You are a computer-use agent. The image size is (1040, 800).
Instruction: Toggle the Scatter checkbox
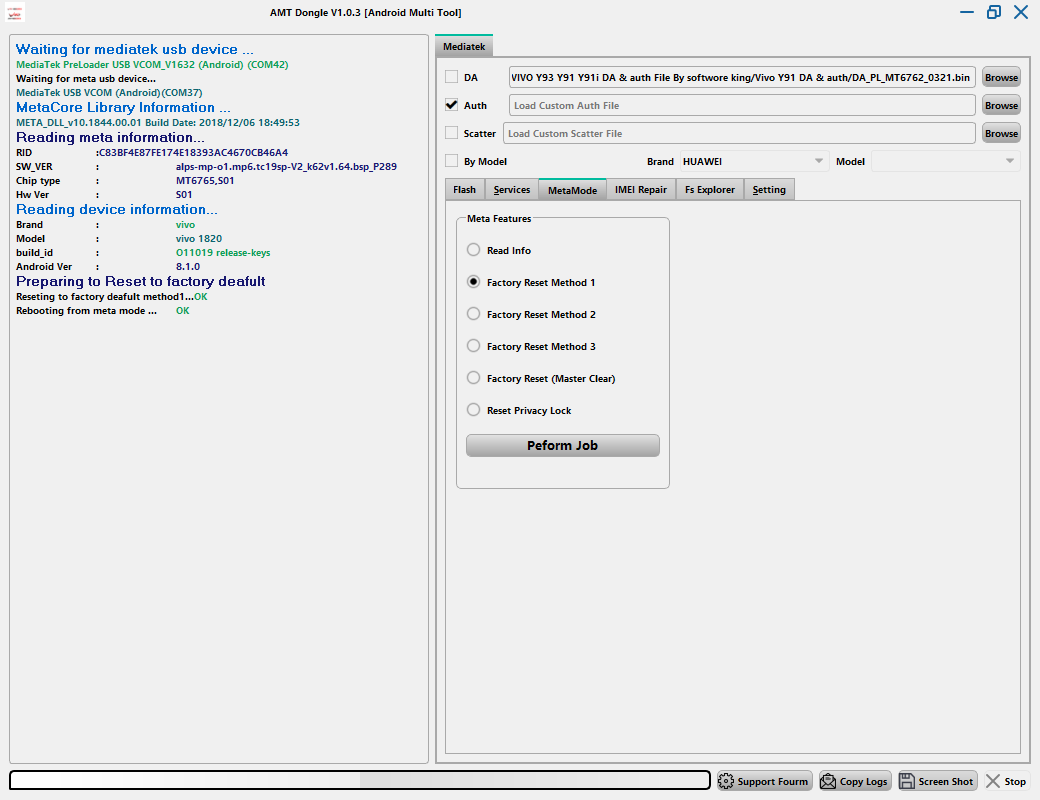452,133
